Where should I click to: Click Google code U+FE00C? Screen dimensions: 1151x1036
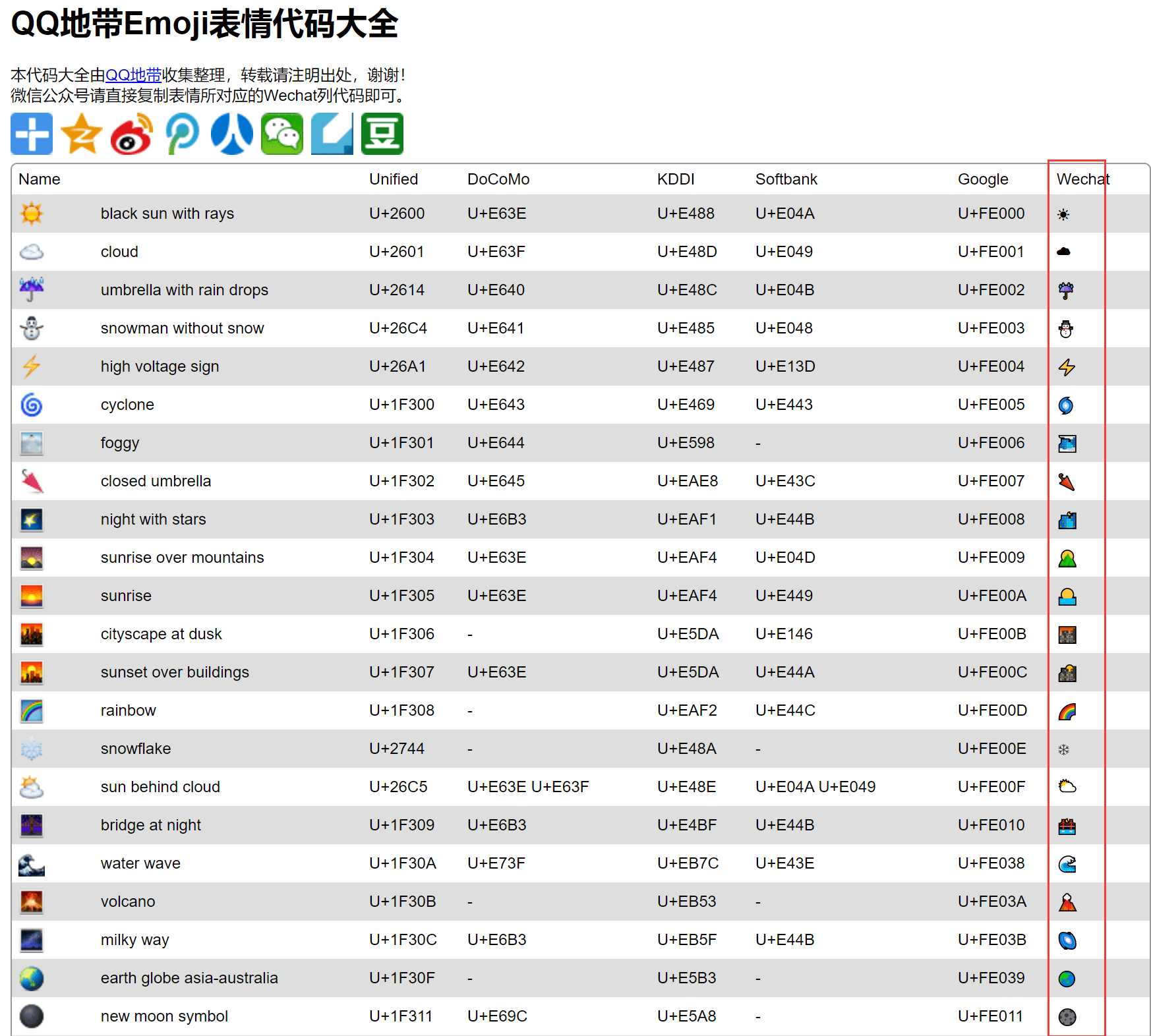tap(992, 672)
